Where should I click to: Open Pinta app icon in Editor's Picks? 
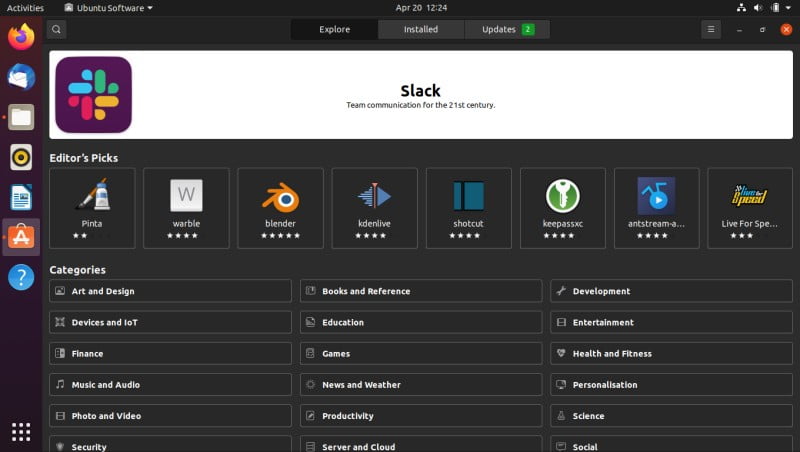pyautogui.click(x=92, y=195)
